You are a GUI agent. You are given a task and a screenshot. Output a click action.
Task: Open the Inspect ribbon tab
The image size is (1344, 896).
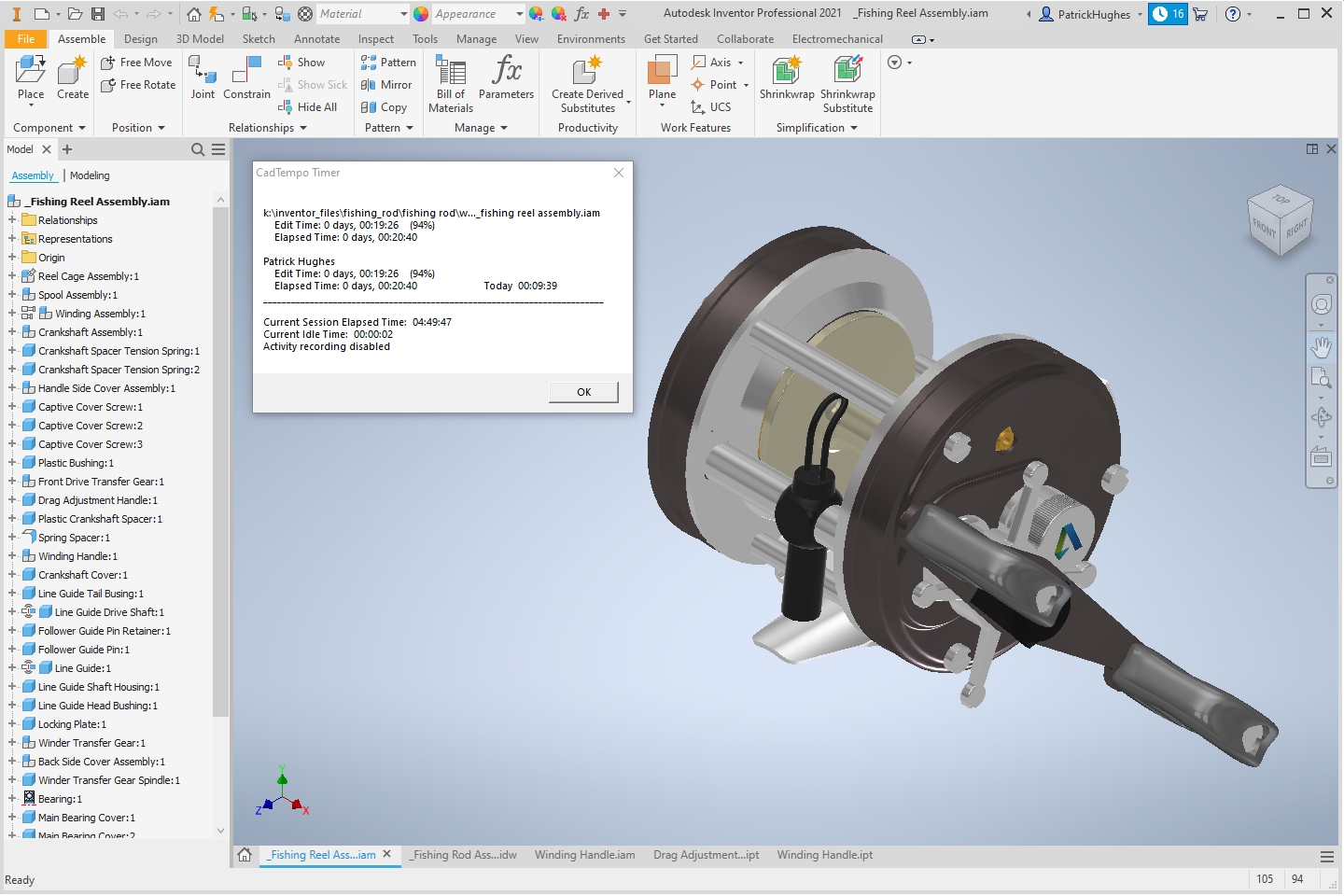click(376, 39)
